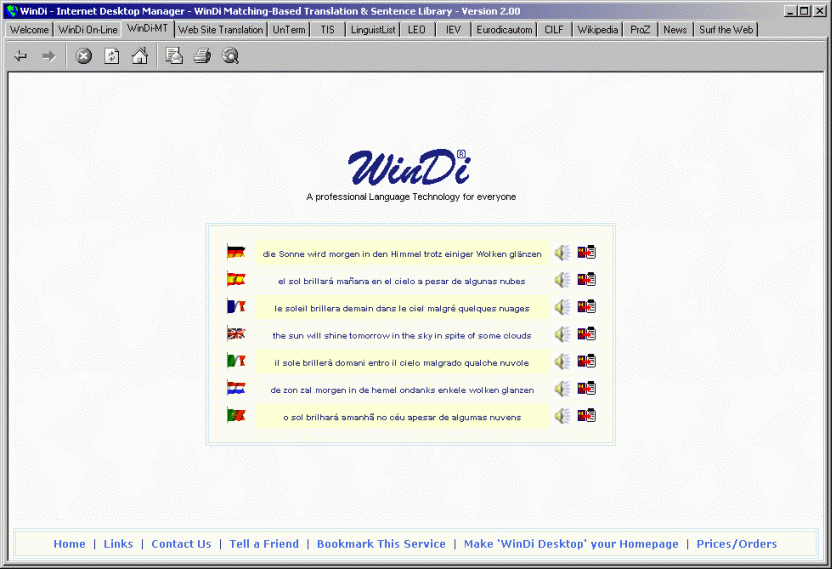Open the Surf the Web tab
Screen dimensions: 832x569
(725, 30)
